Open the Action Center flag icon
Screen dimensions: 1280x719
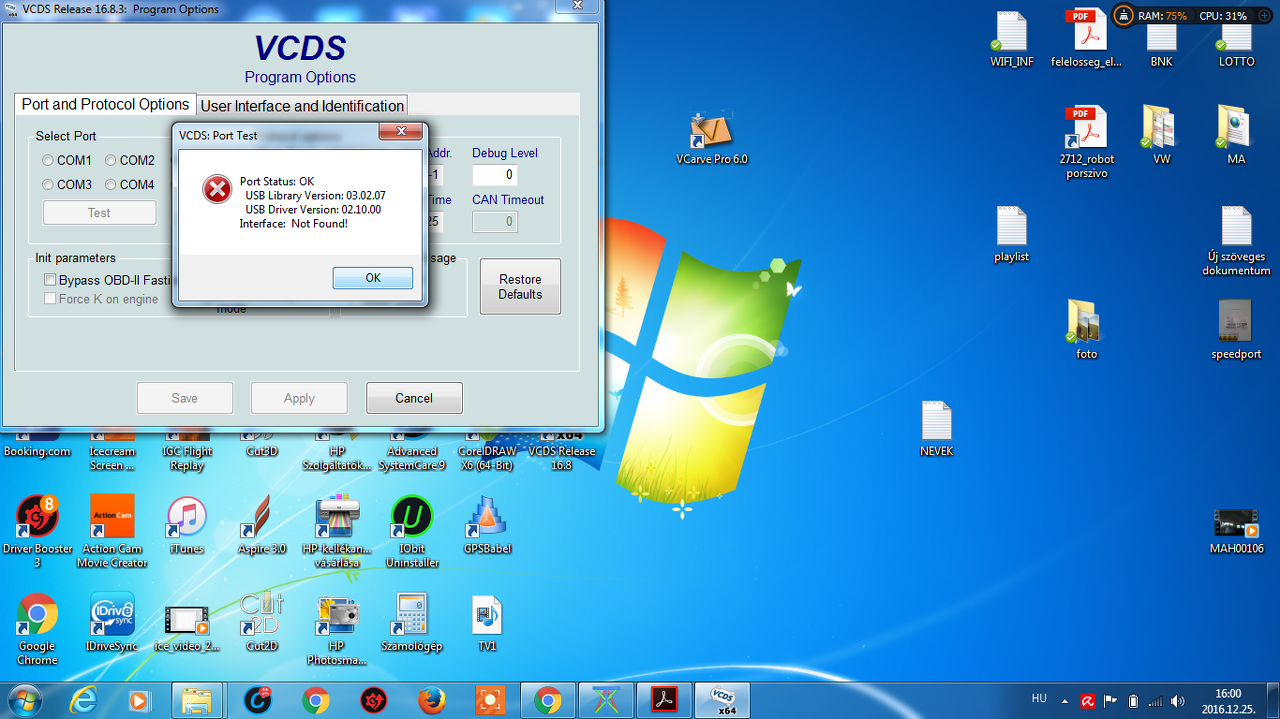pyautogui.click(x=1109, y=701)
